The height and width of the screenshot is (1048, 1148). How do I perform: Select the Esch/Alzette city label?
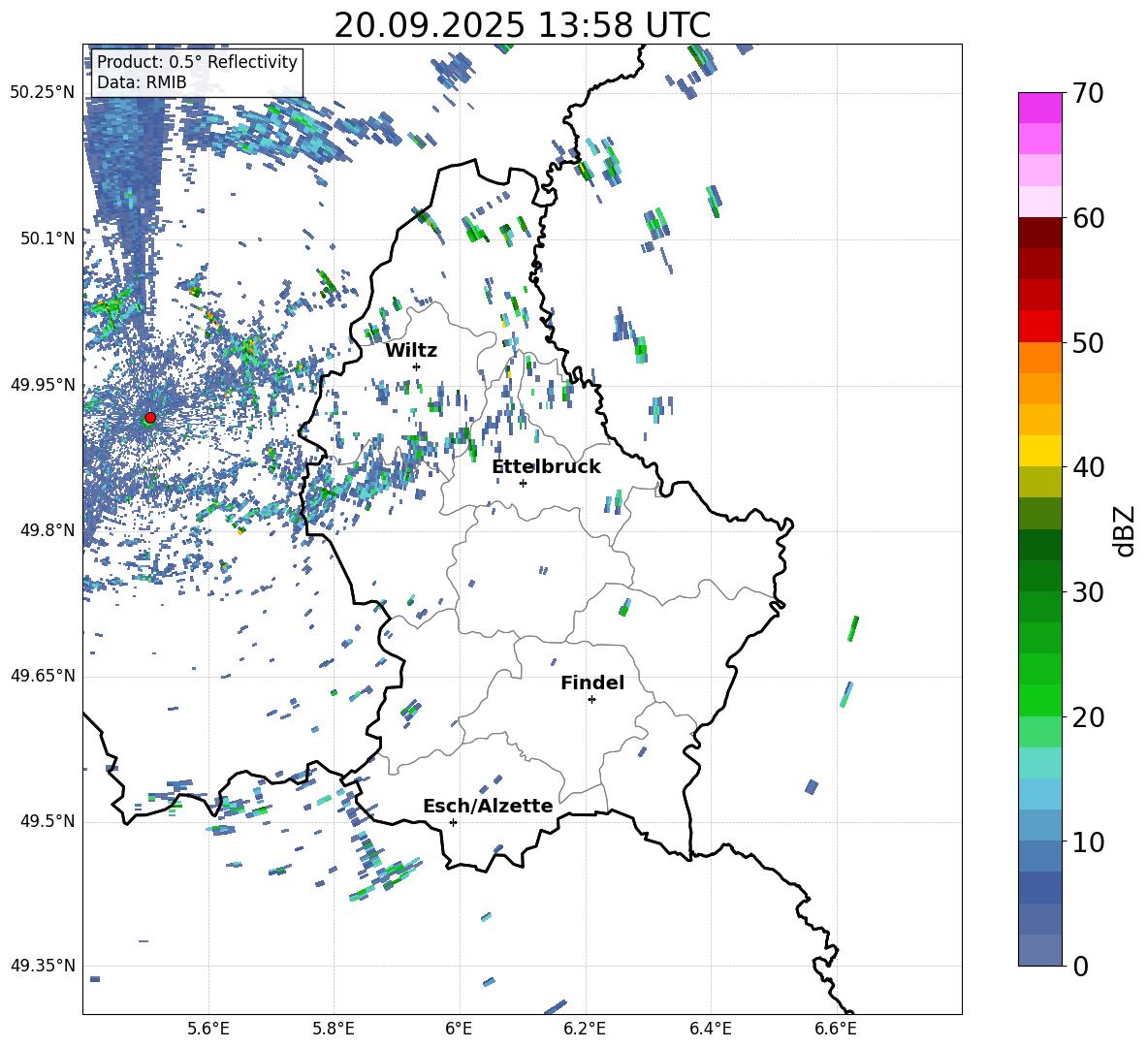[x=488, y=807]
